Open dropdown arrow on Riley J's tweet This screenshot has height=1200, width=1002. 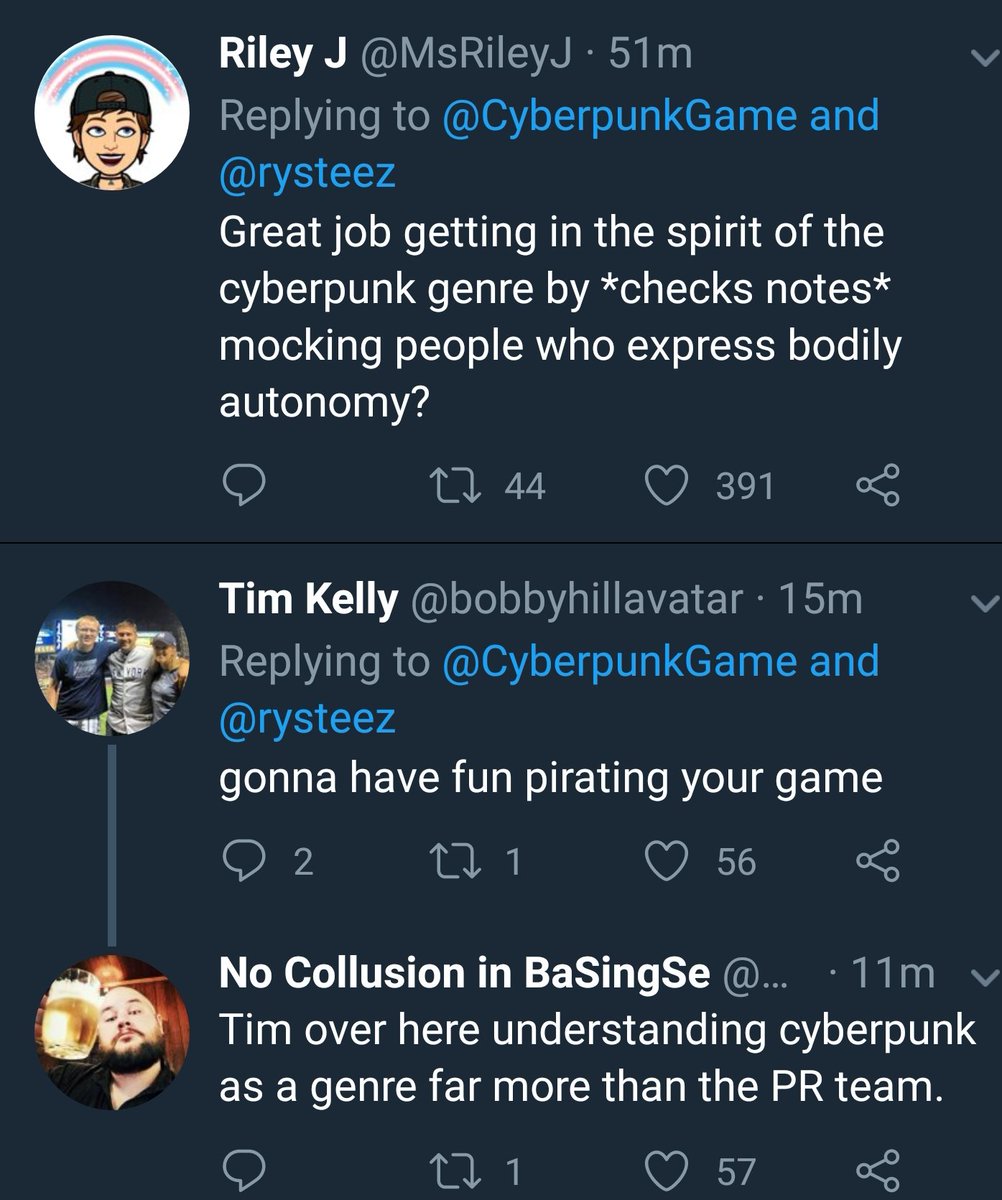983,60
